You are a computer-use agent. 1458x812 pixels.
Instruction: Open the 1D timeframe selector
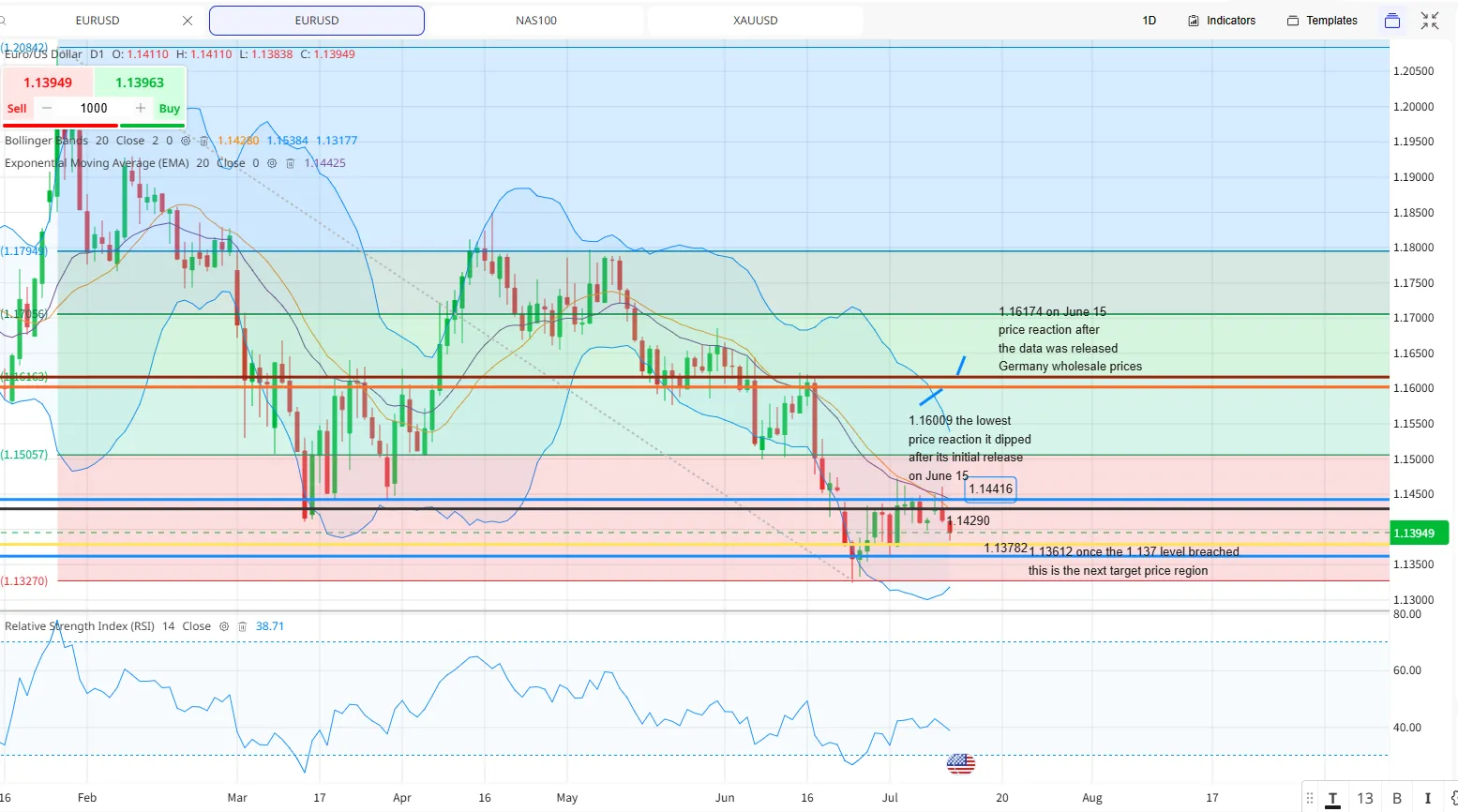1150,21
